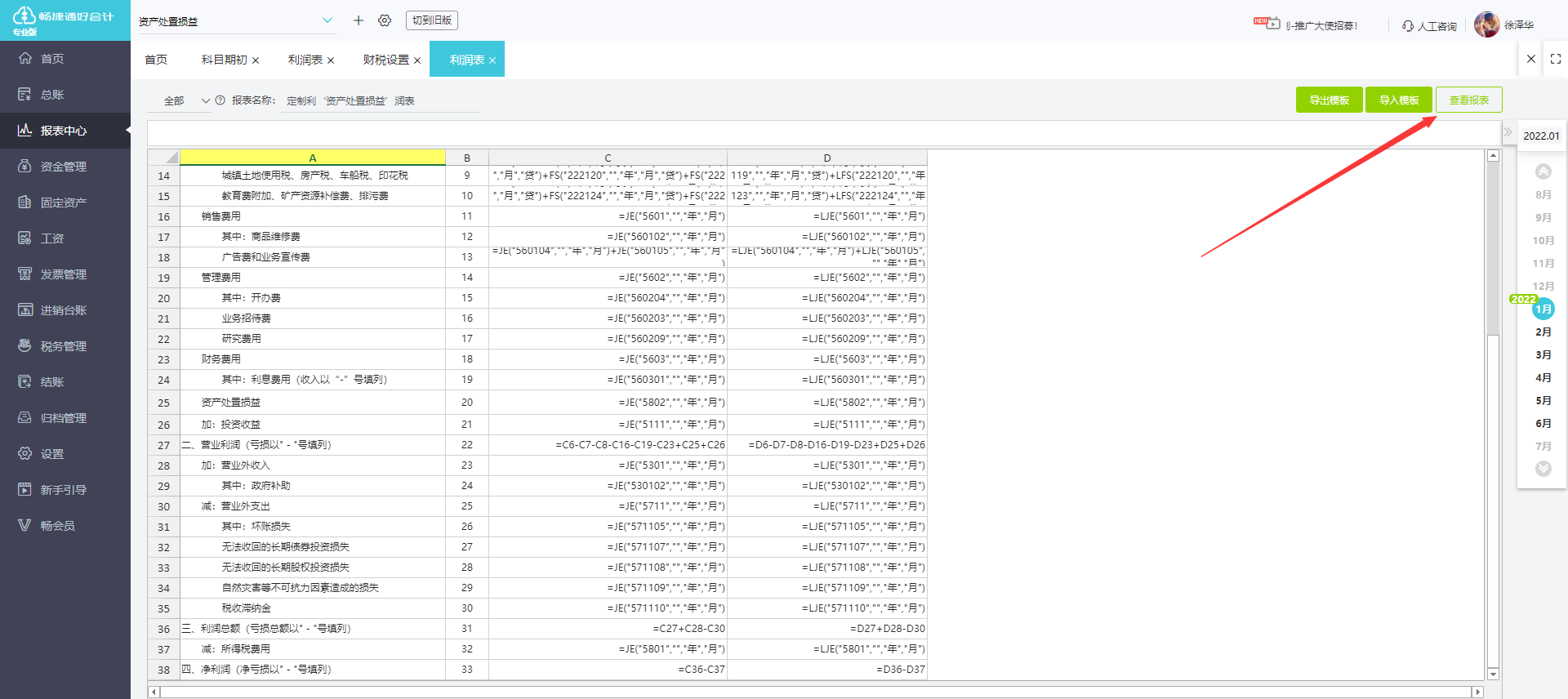Open the 总账 ledger sidebar icon
1568x699 pixels.
25,95
